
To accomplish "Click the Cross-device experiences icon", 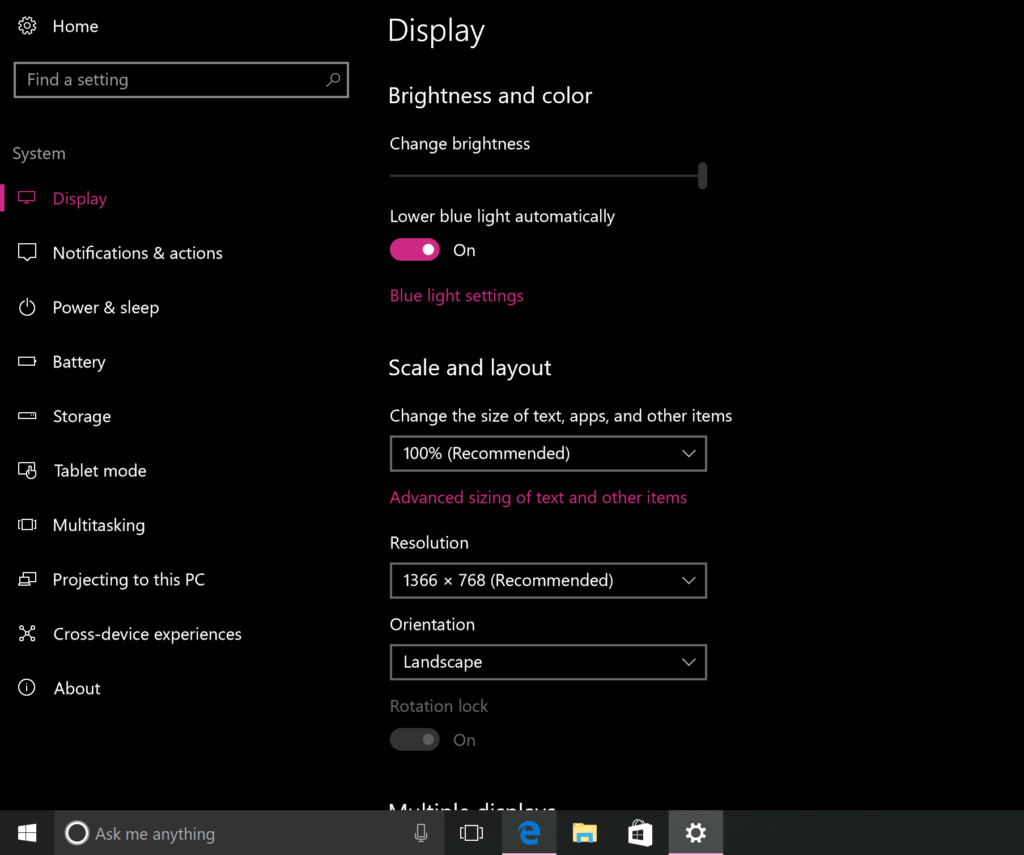I will click(27, 633).
